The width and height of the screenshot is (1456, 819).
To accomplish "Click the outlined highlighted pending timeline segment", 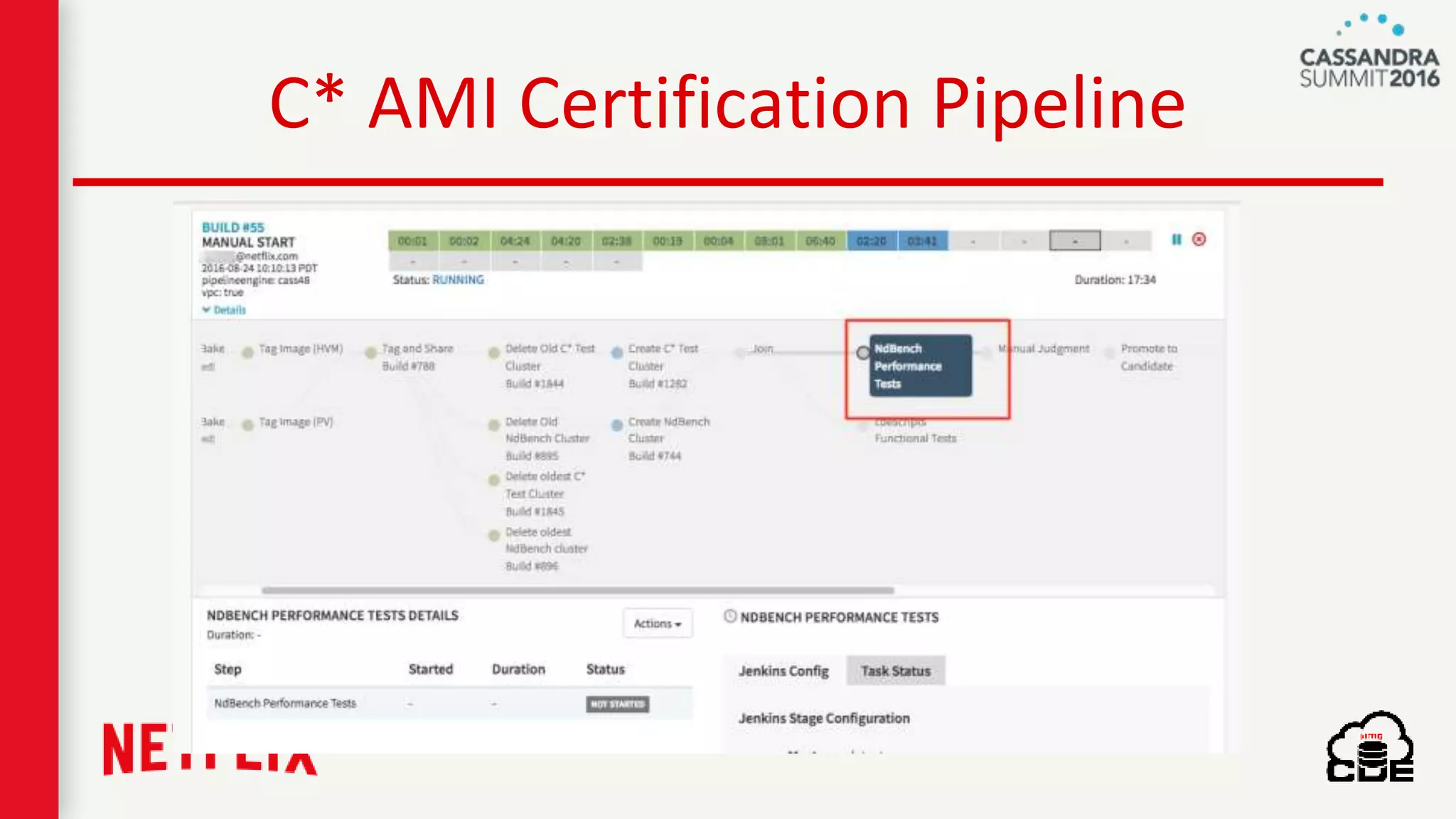I will 1075,241.
